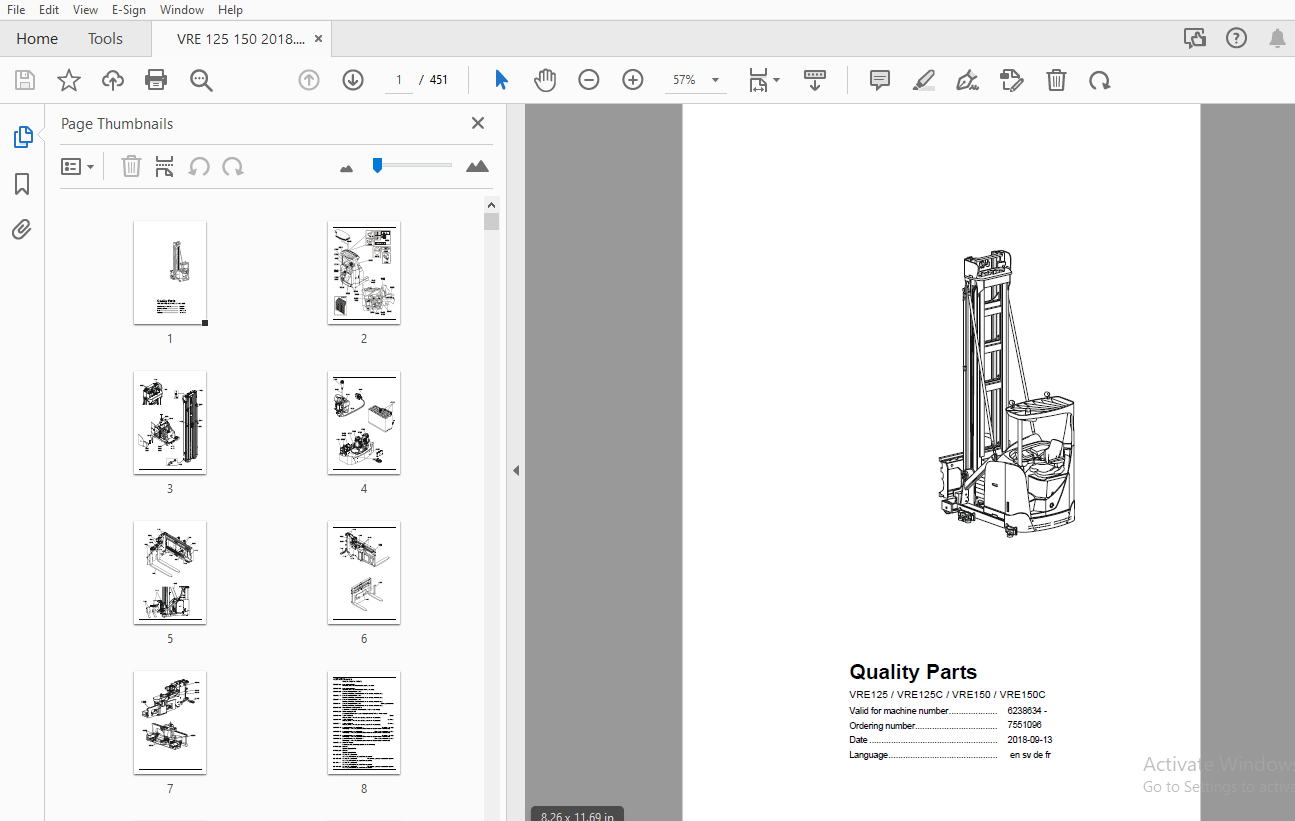Open the Page Thumbnails sidebar icon
The image size is (1295, 821).
pyautogui.click(x=23, y=138)
